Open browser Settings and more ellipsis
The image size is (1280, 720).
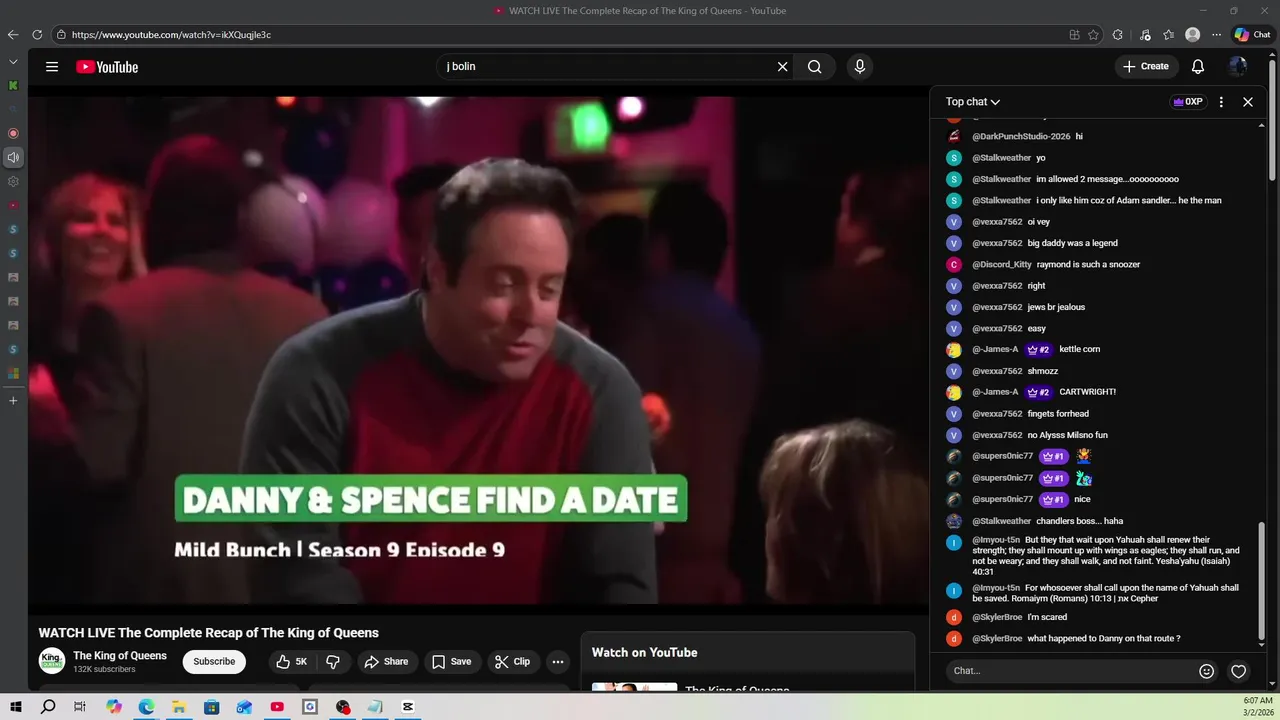[x=1216, y=35]
